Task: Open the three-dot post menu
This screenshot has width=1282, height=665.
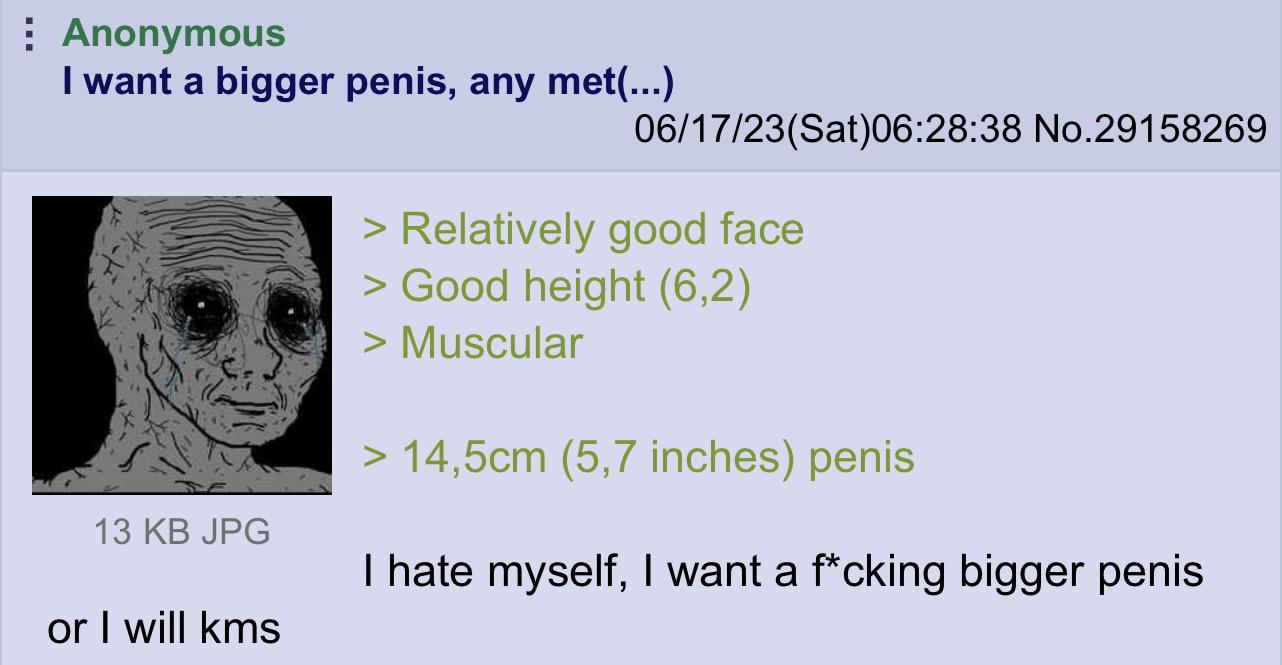Action: (29, 34)
